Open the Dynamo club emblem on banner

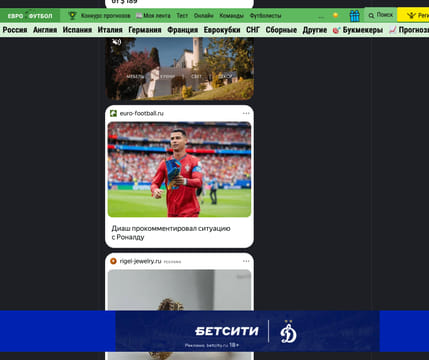288,332
